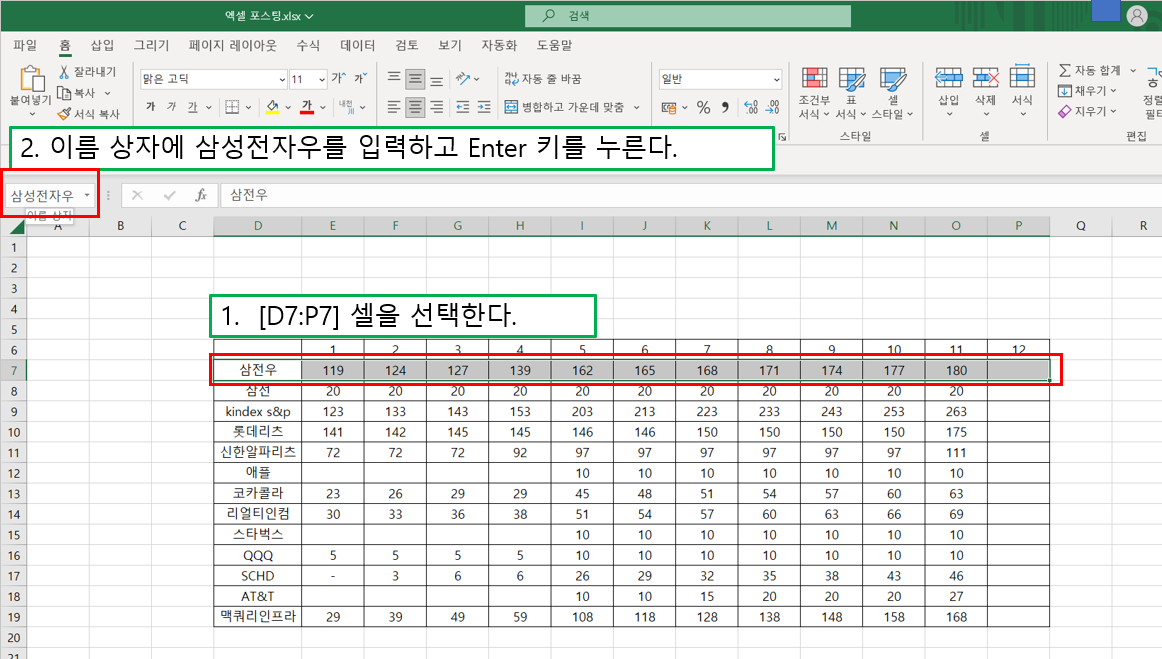This screenshot has height=659, width=1162.
Task: Open Cell Styles (셀 스타일)
Action: click(892, 93)
